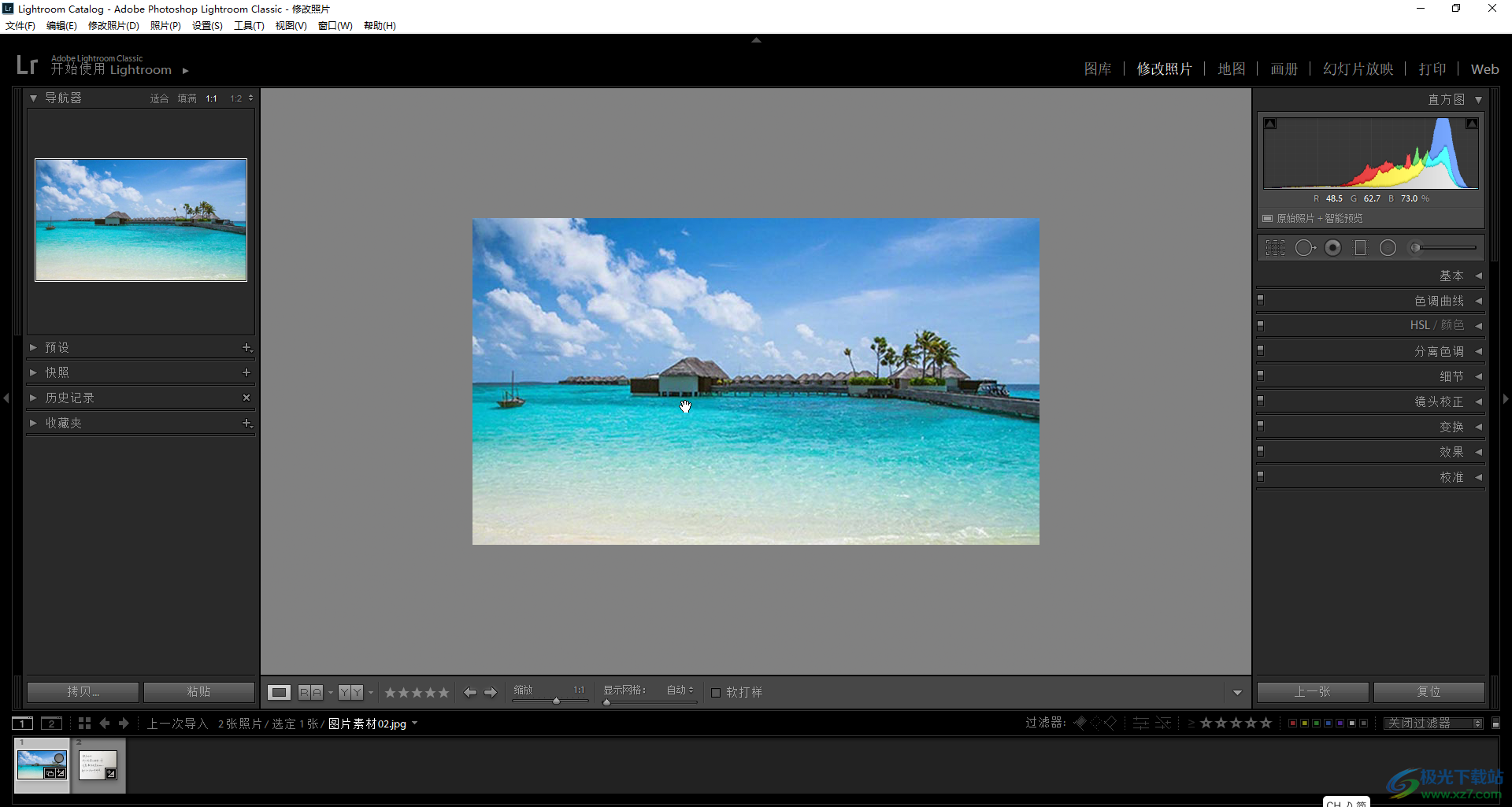Clear history with the X icon
Viewport: 1512px width, 807px height.
(x=246, y=398)
